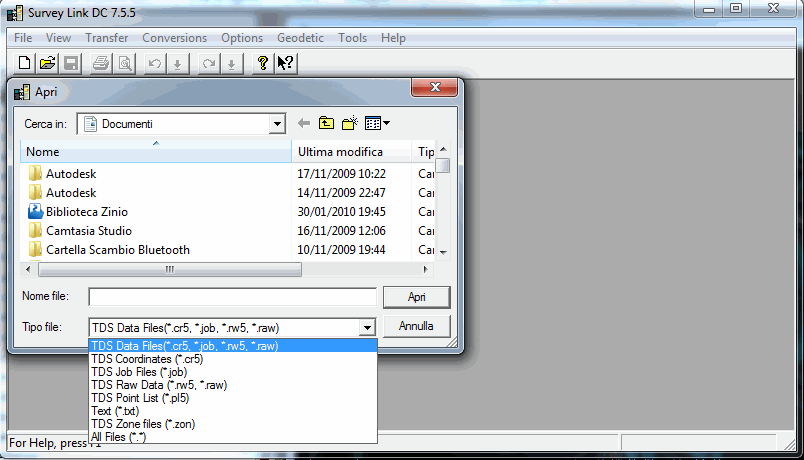The image size is (804, 460).
Task: Click the Create New Folder icon
Action: click(350, 123)
